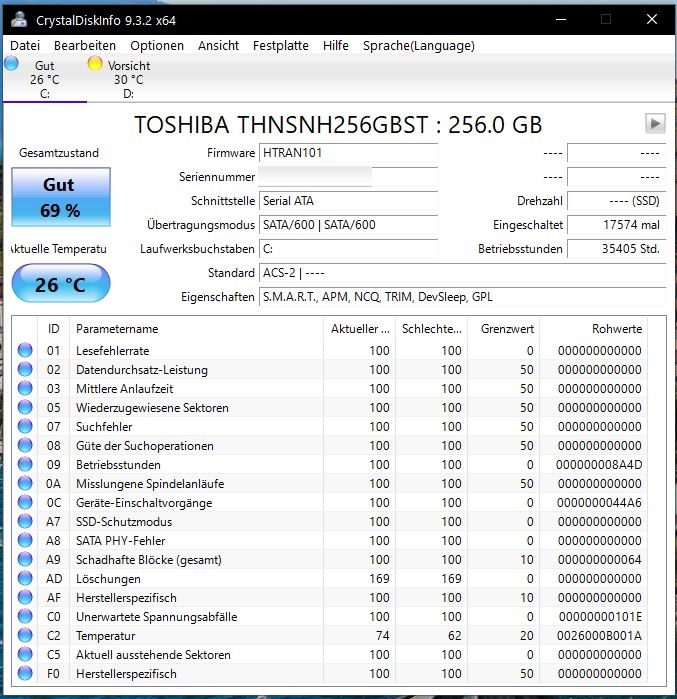
Task: Click status orb of row C5 Aktuell ausstehende Sektoren
Action: tap(25, 654)
